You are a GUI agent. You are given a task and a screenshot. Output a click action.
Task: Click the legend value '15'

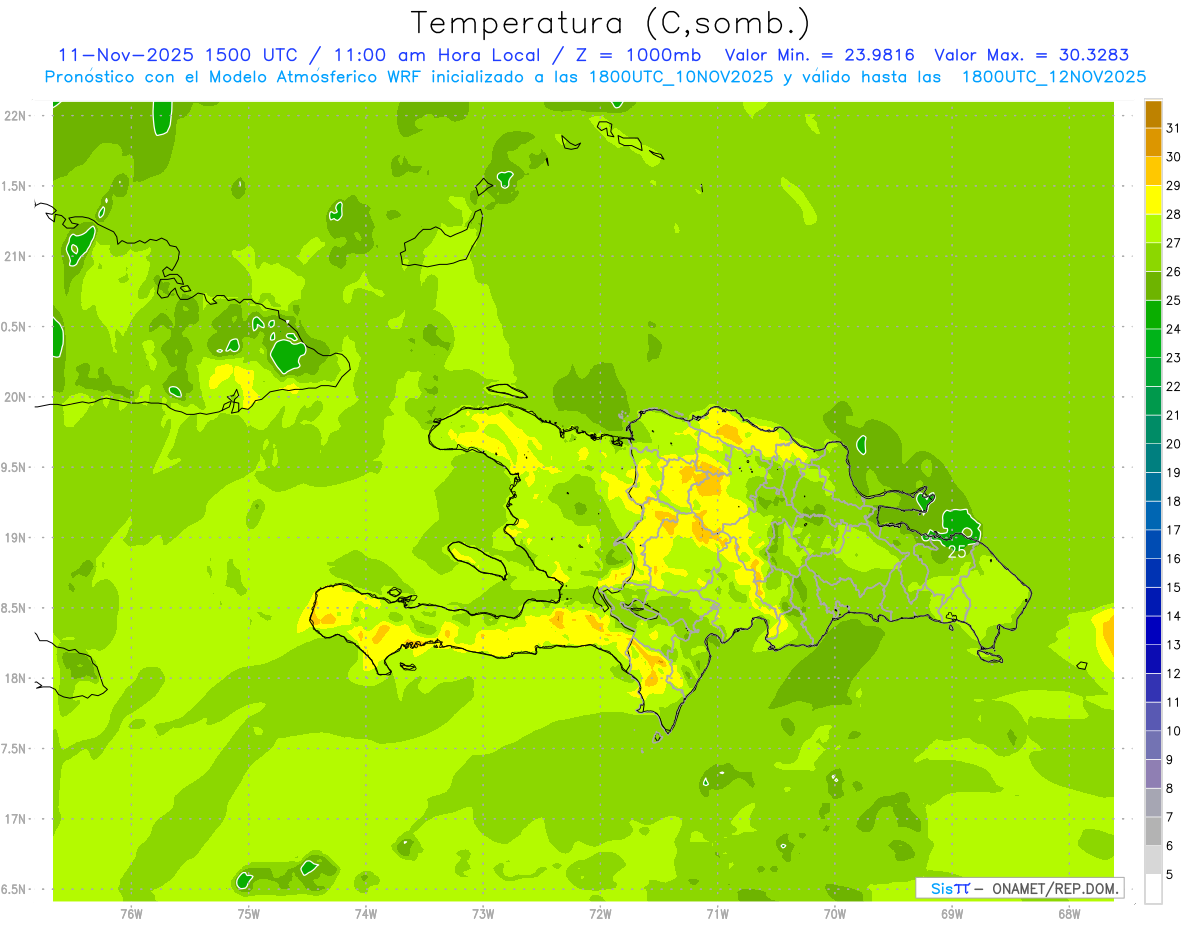pos(1173,588)
